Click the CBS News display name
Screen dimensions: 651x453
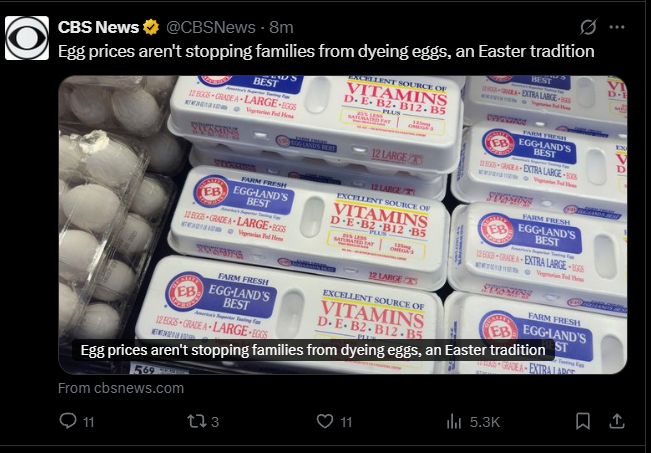98,26
